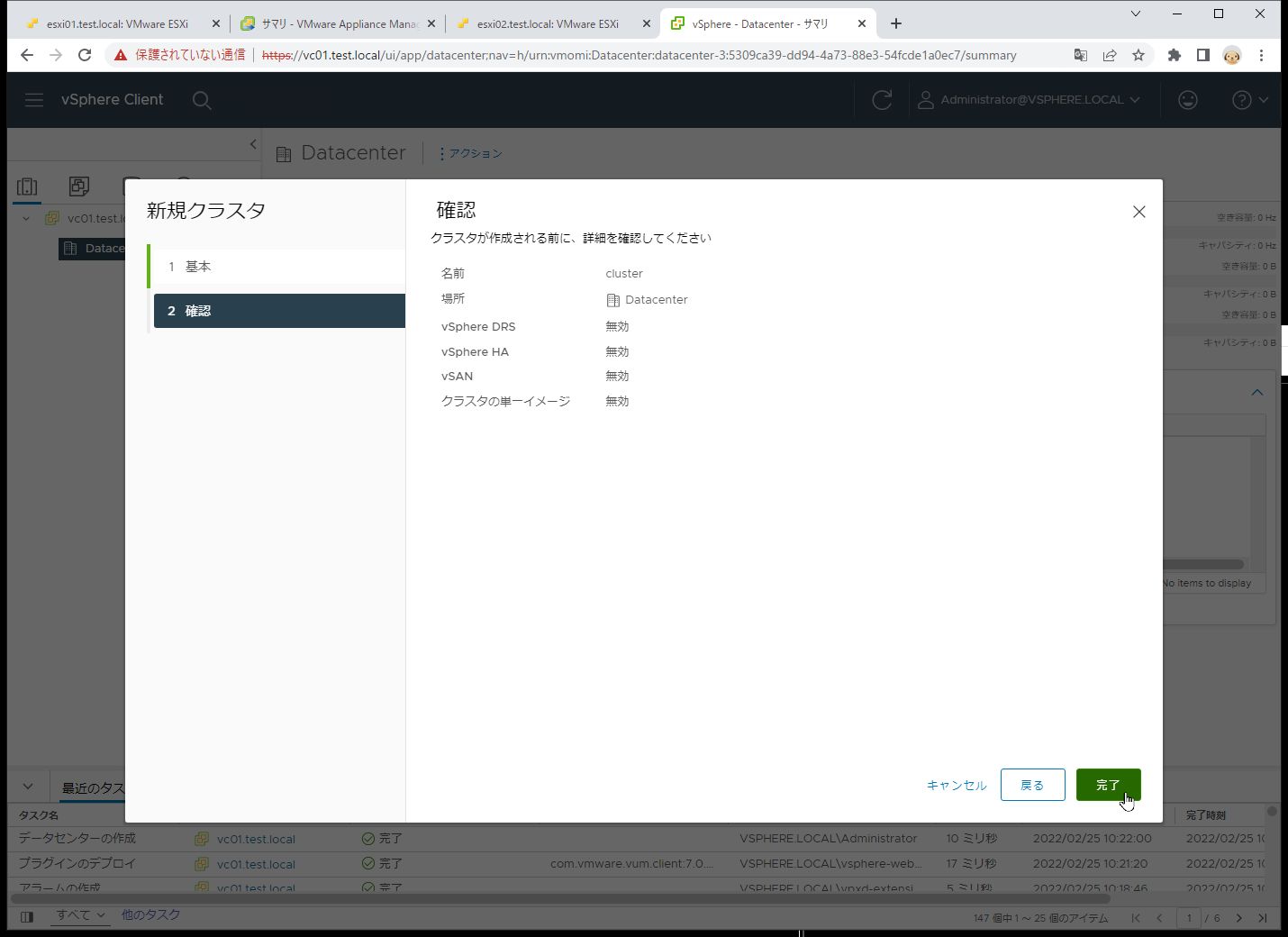This screenshot has height=937, width=1288.
Task: Cancel the new cluster wizard via キャンセル
Action: [957, 786]
